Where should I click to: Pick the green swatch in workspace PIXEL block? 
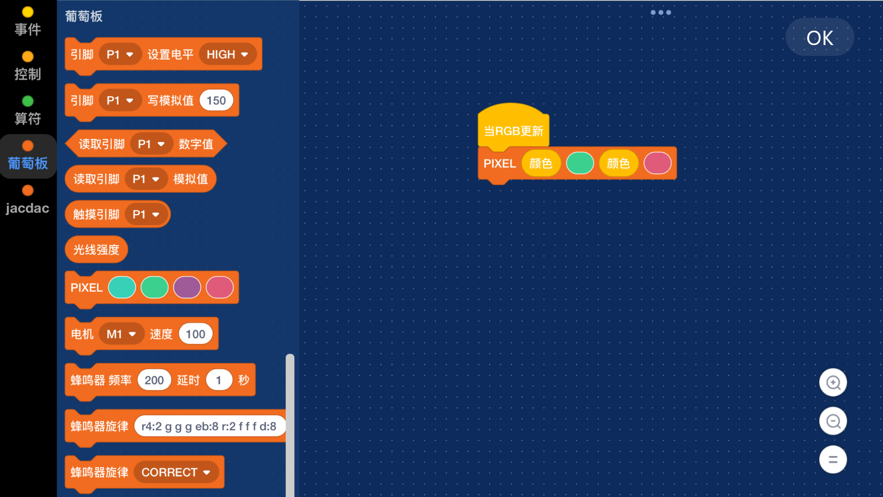580,163
